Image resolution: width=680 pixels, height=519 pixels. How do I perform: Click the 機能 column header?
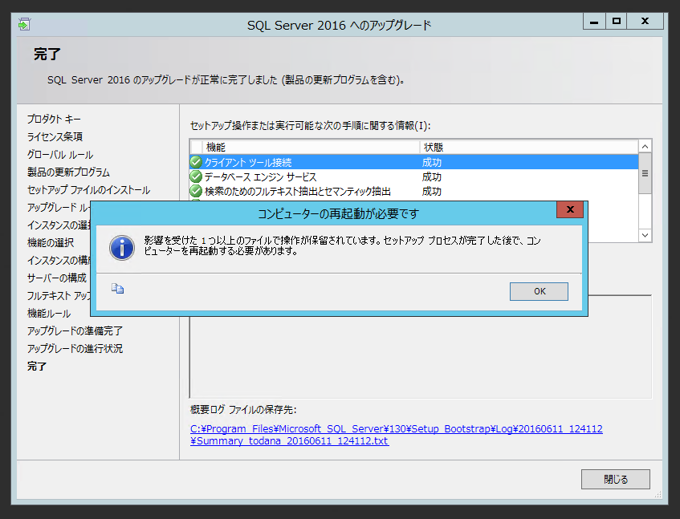click(x=311, y=147)
